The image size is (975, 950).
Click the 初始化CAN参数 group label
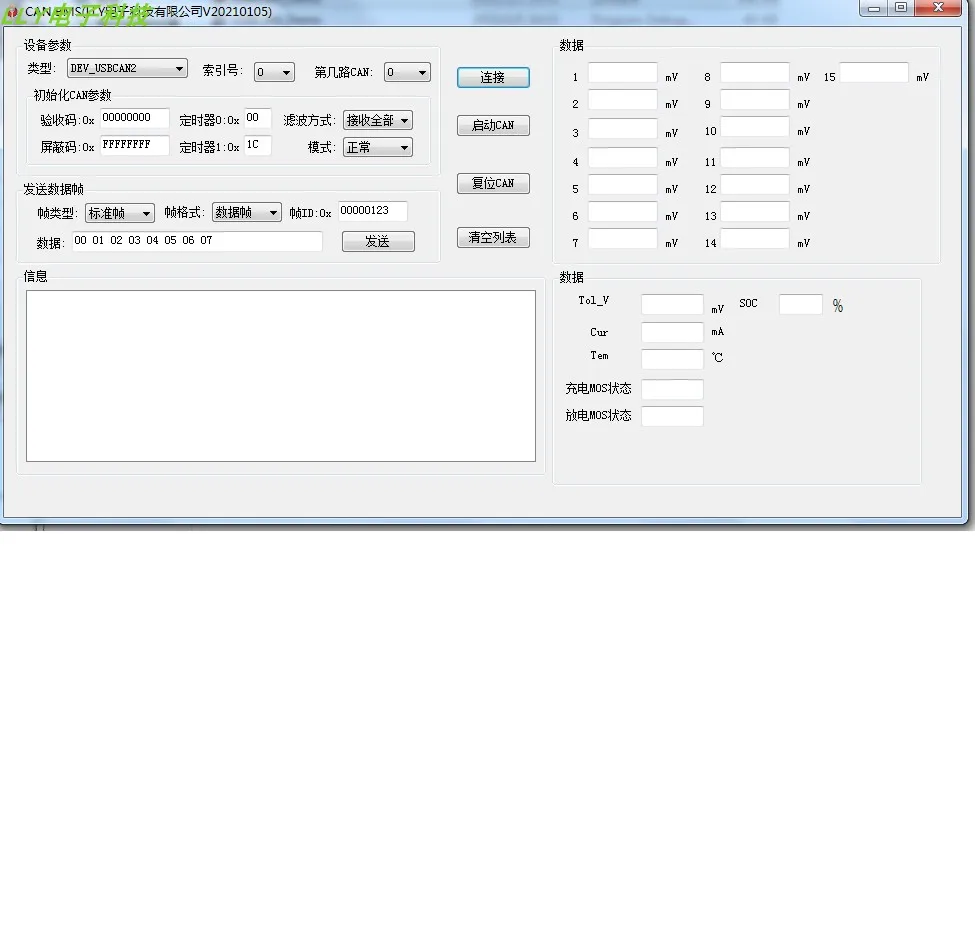point(72,95)
